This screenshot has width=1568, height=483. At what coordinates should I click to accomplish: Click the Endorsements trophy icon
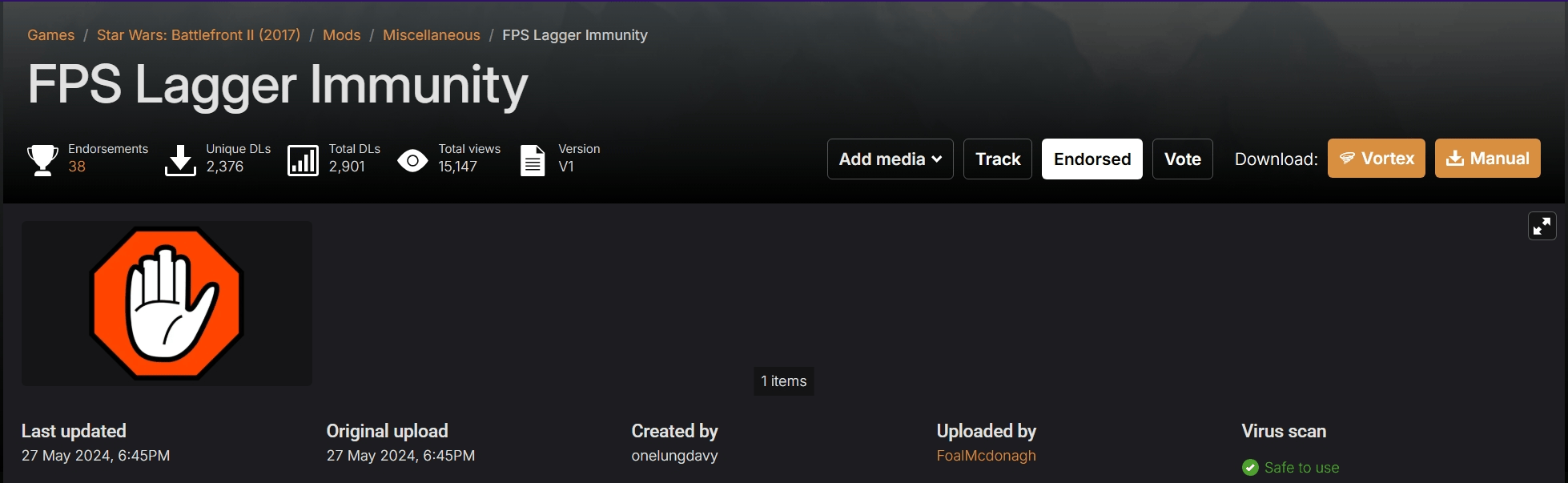pyautogui.click(x=42, y=159)
